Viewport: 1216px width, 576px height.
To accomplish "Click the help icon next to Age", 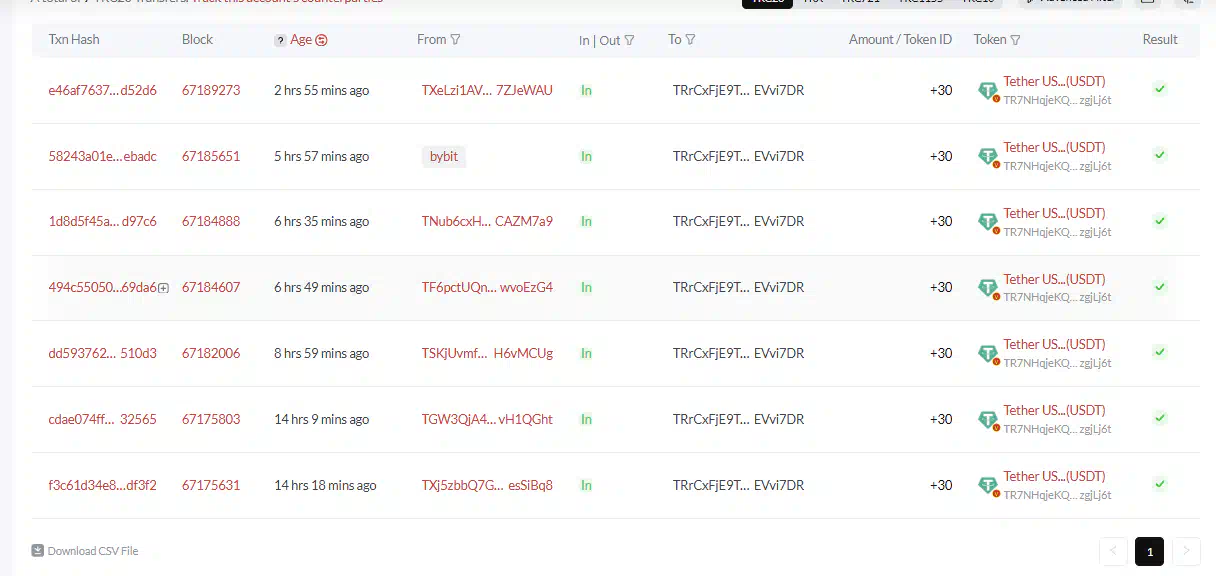I will tap(280, 41).
